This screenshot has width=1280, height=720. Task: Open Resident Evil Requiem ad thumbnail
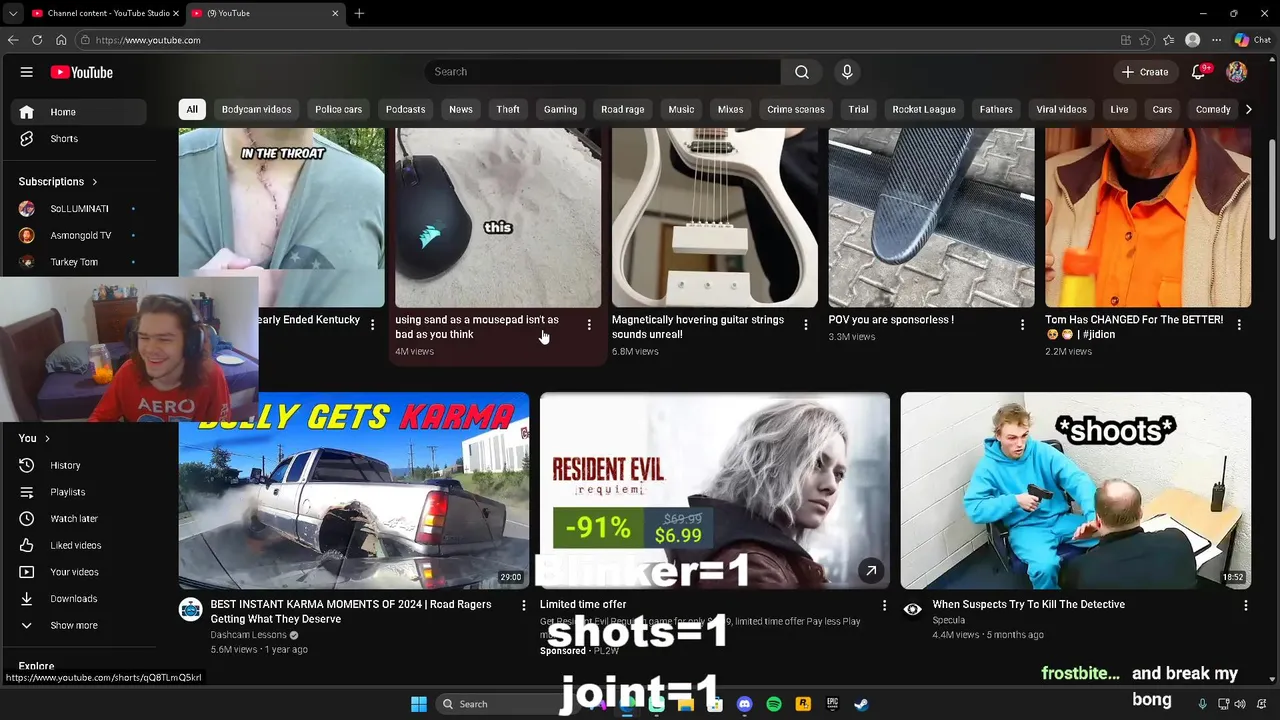tap(715, 490)
